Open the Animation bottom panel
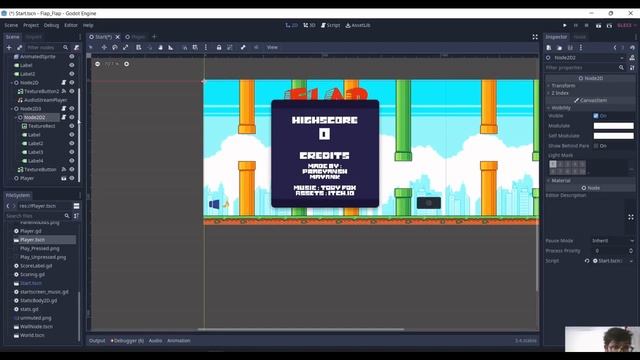 click(x=179, y=340)
